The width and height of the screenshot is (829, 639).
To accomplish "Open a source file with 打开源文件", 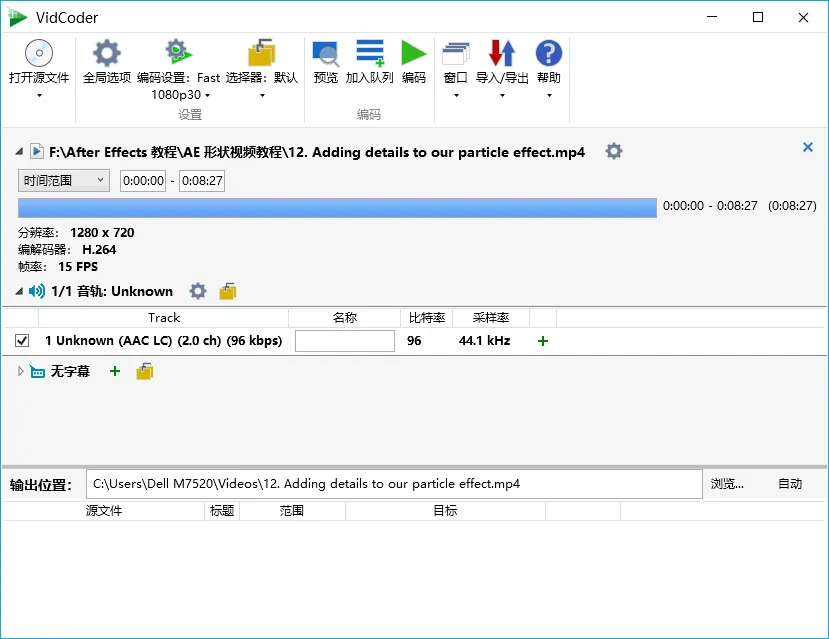I will (38, 65).
